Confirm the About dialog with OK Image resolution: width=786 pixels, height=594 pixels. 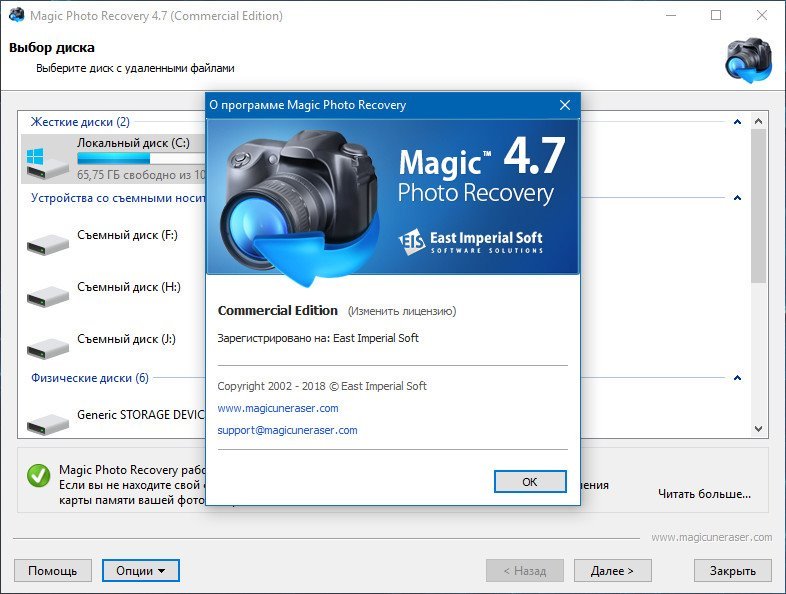(x=530, y=482)
